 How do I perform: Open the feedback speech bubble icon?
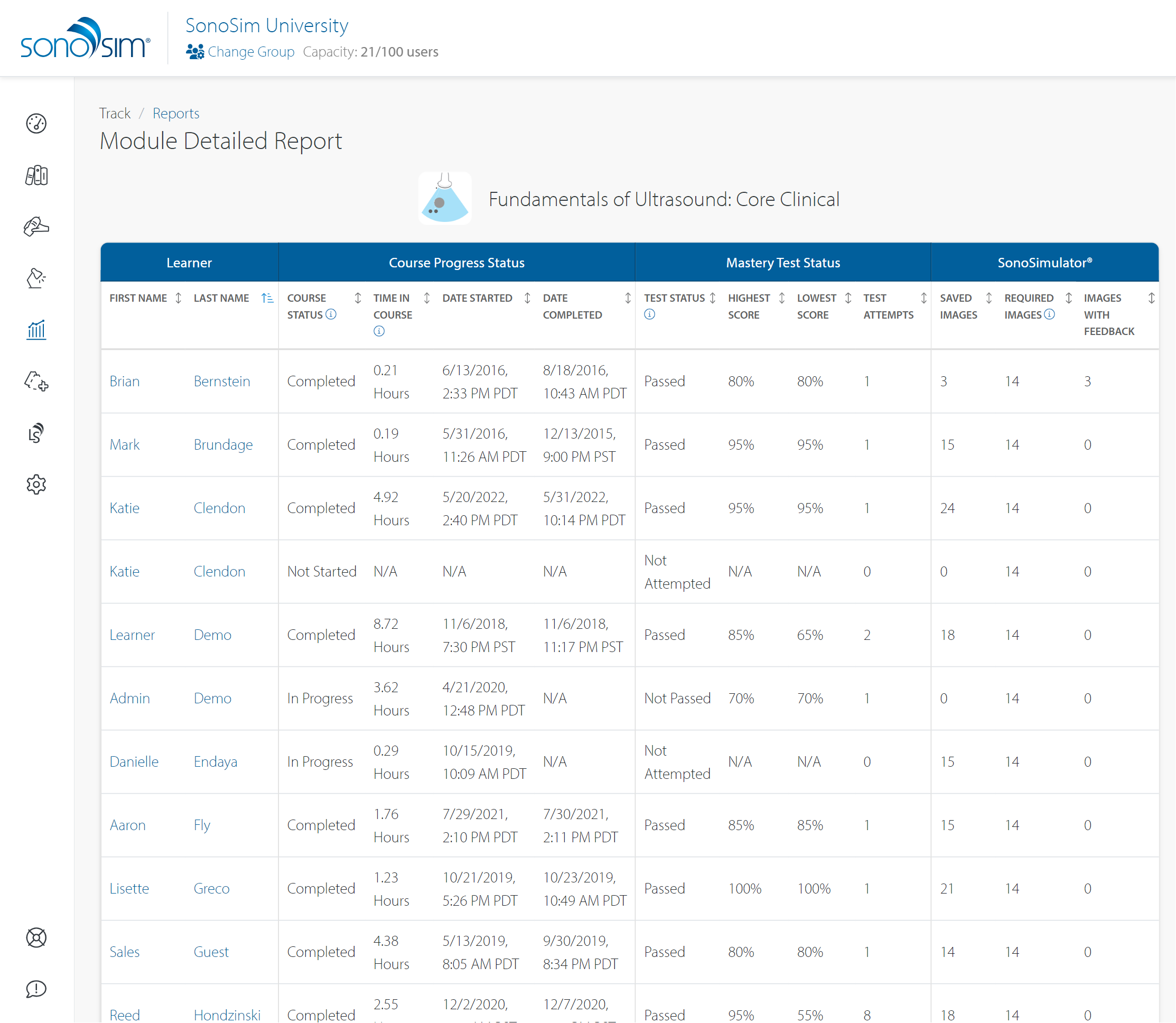click(36, 989)
